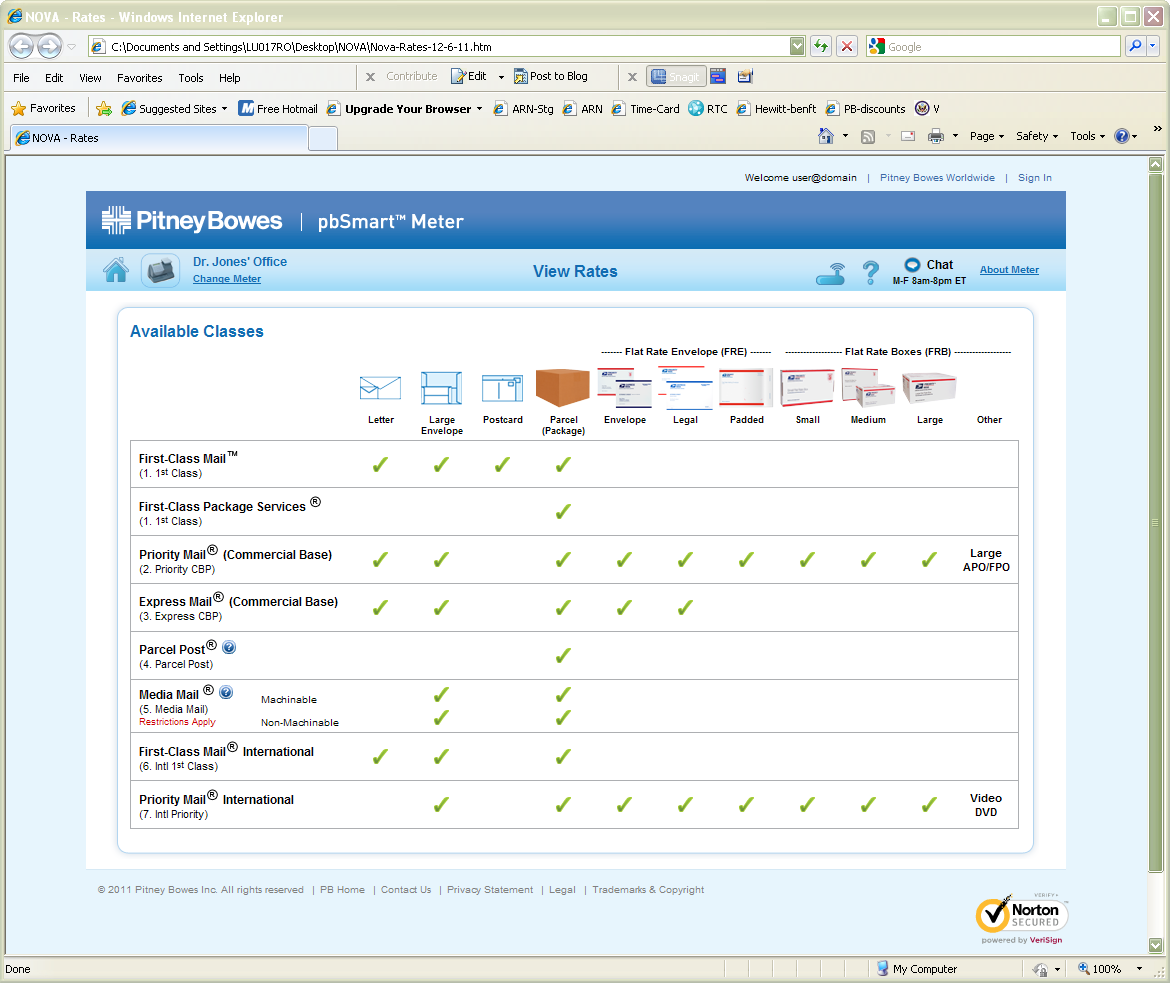Screen dimensions: 1170x983
Task: Open the Help menu
Action: [x=230, y=78]
